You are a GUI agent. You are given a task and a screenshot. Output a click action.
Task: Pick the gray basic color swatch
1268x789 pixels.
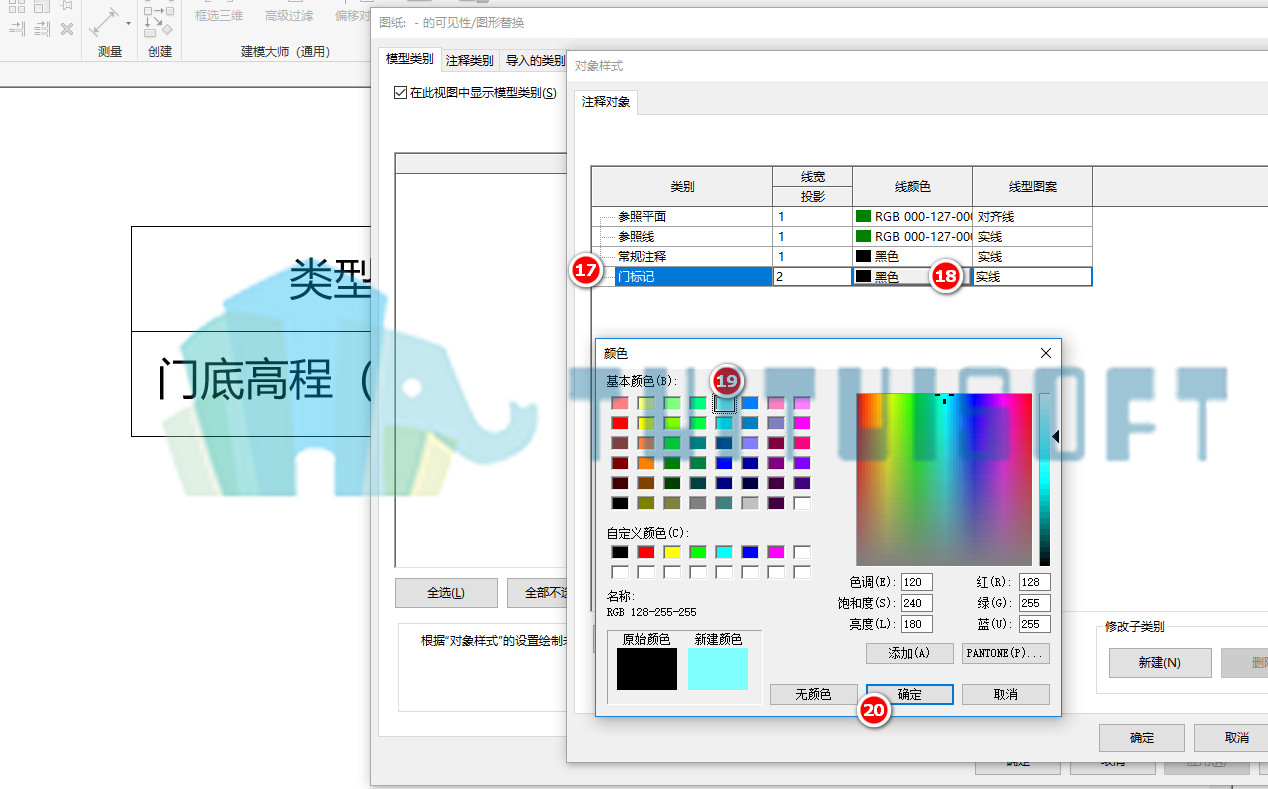698,503
